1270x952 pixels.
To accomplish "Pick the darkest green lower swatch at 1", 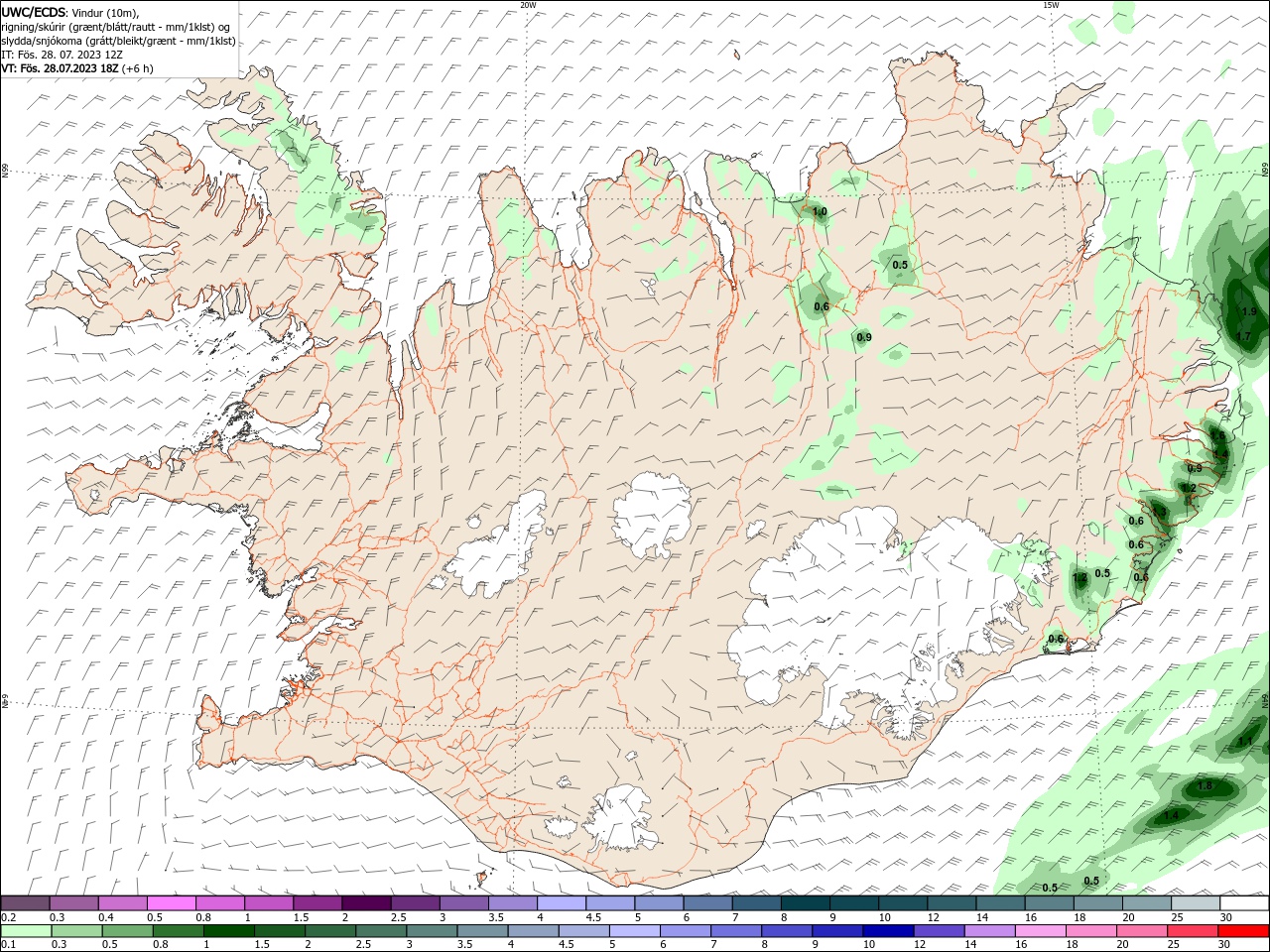I will (x=228, y=931).
